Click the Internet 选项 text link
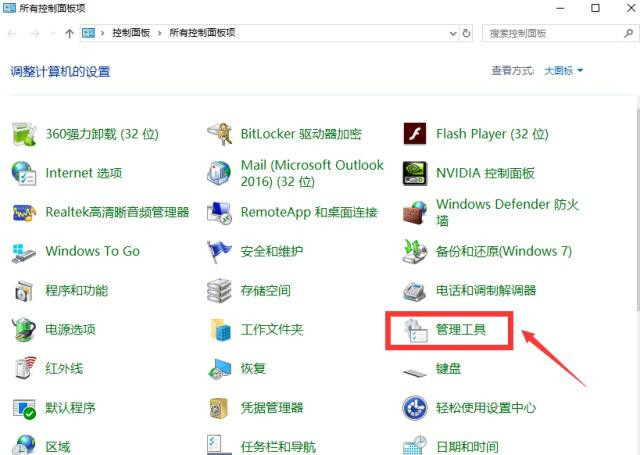The image size is (640, 455). pos(84,173)
